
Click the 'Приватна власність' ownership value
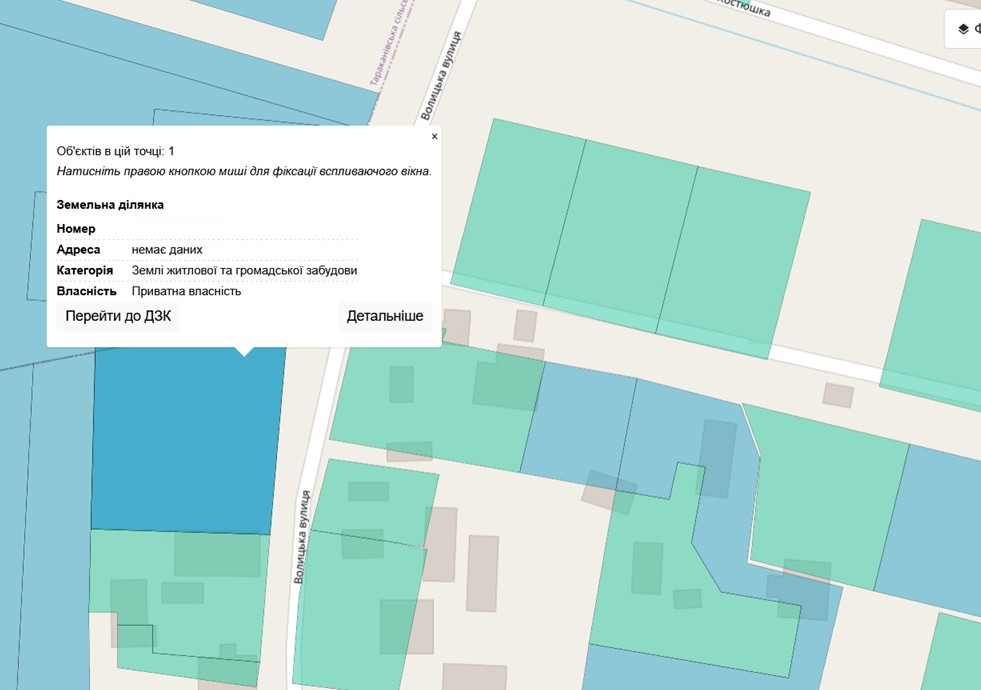click(186, 292)
